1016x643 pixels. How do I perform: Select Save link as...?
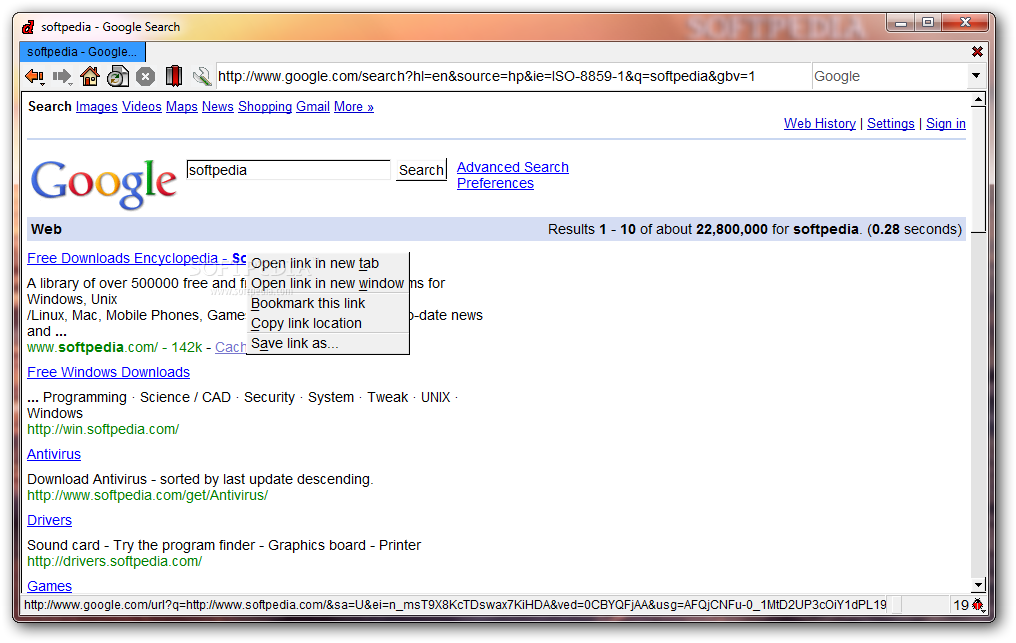click(x=327, y=344)
